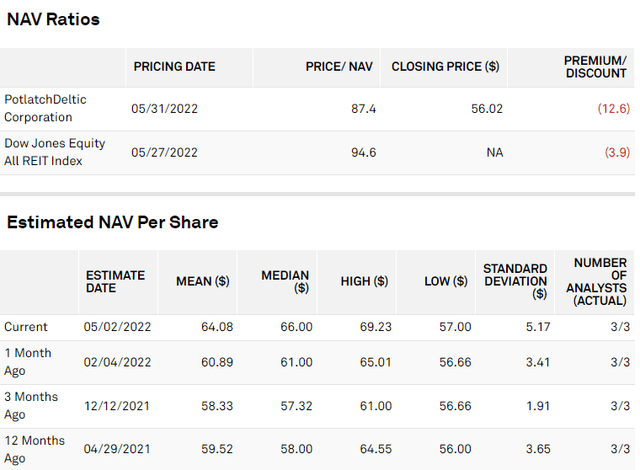Click low 56.66 in 3 Months Ago row
The height and width of the screenshot is (470, 640).
pyautogui.click(x=455, y=406)
